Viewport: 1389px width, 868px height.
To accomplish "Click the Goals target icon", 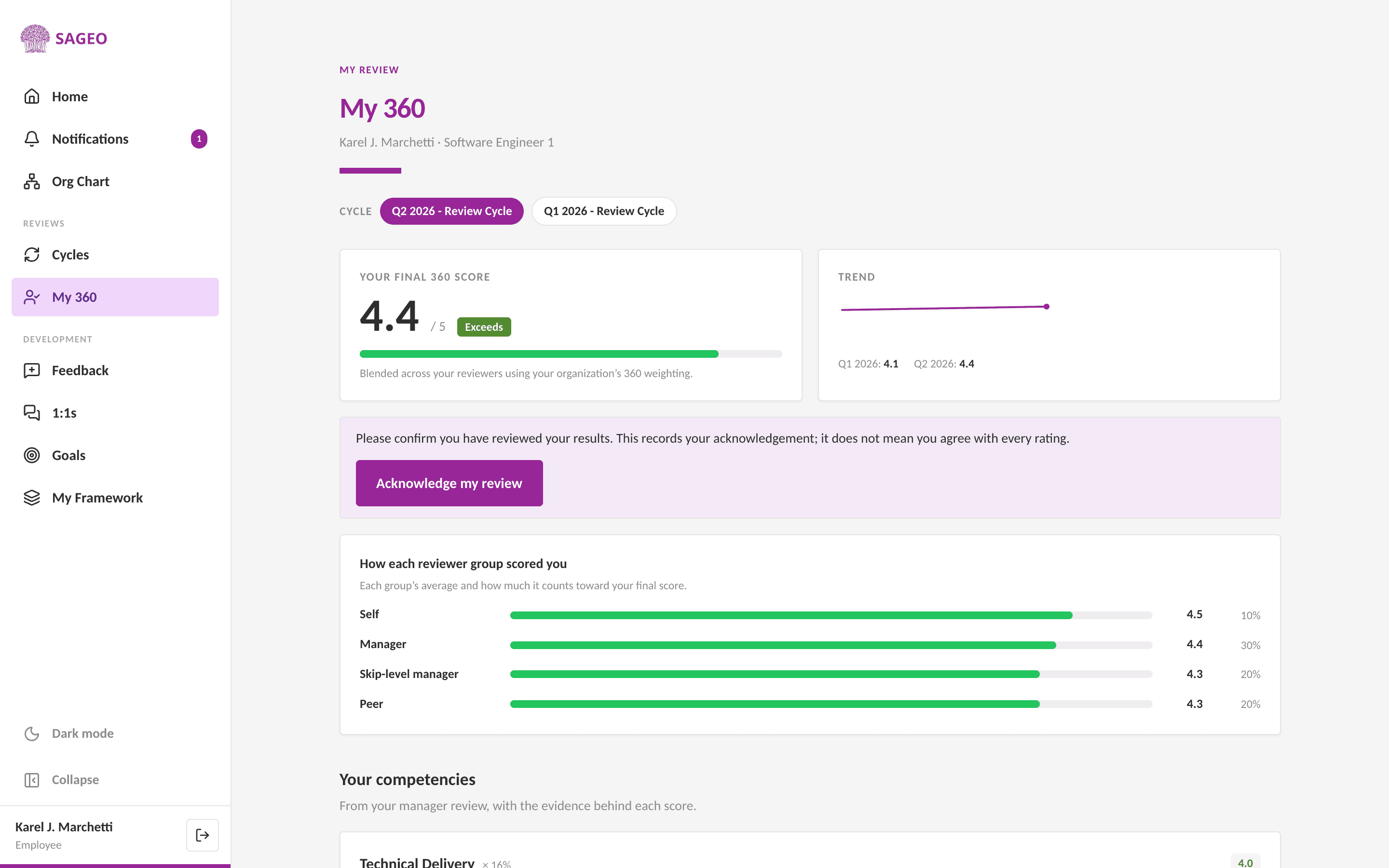I will point(31,455).
